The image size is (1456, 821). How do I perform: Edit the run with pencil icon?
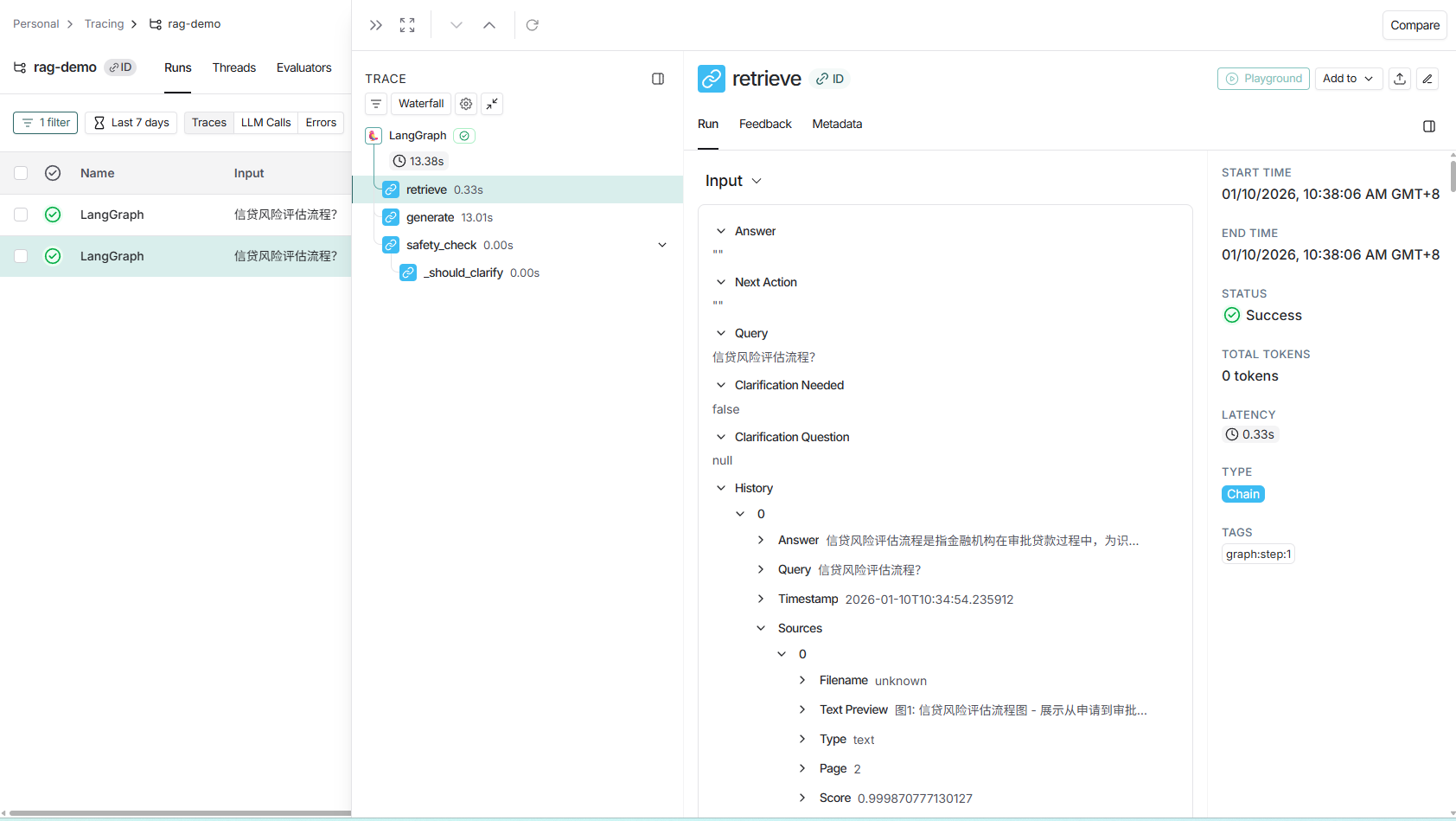coord(1427,79)
